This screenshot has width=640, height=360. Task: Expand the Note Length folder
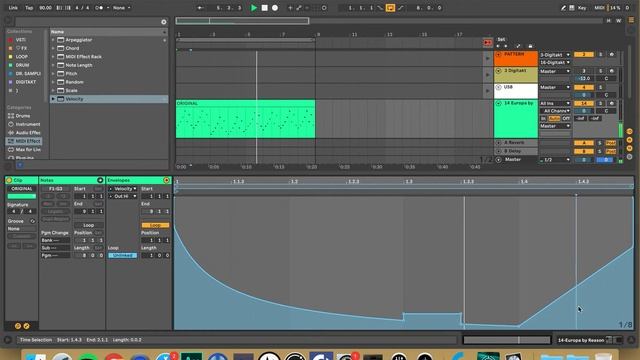click(x=53, y=65)
